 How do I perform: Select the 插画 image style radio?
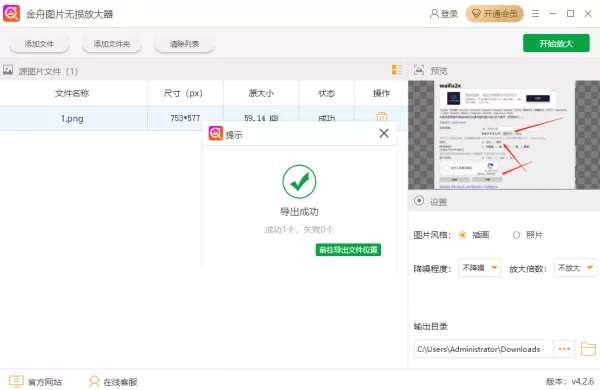click(463, 235)
